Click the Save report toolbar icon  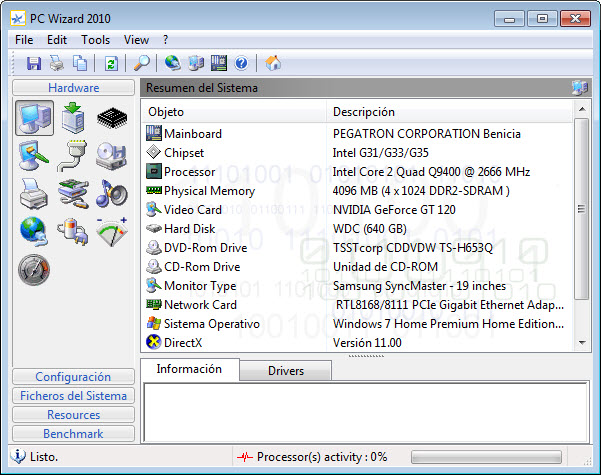pos(34,63)
